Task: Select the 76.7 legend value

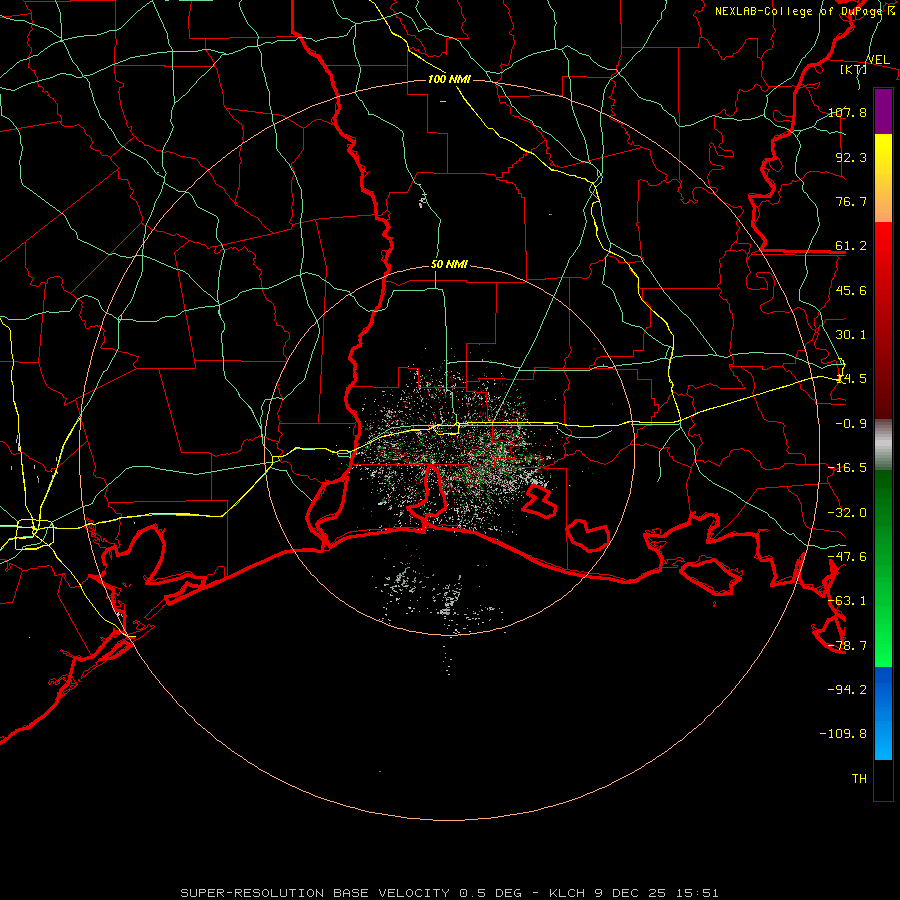Action: [851, 201]
